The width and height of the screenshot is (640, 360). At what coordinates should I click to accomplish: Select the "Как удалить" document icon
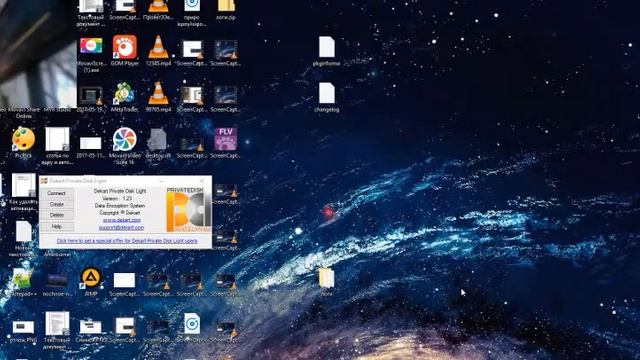(23, 191)
